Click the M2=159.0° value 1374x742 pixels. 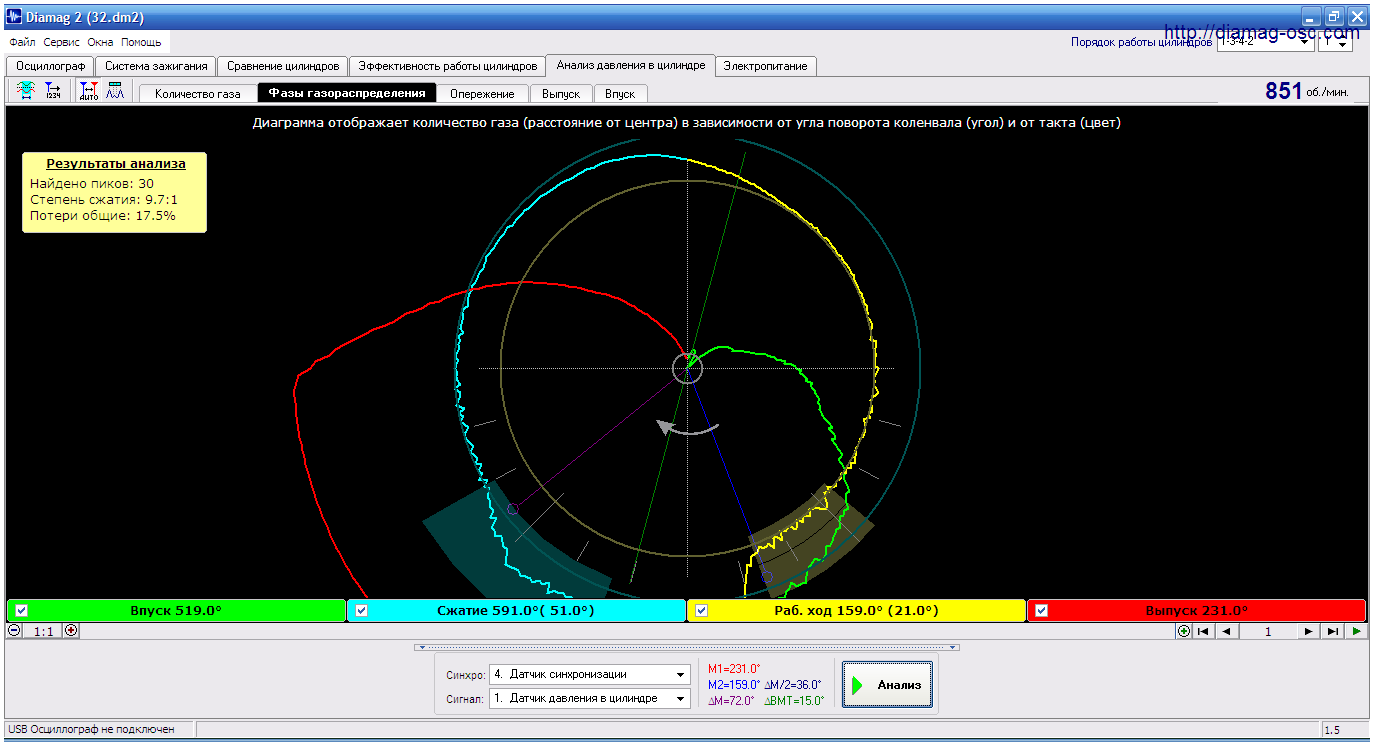point(734,685)
